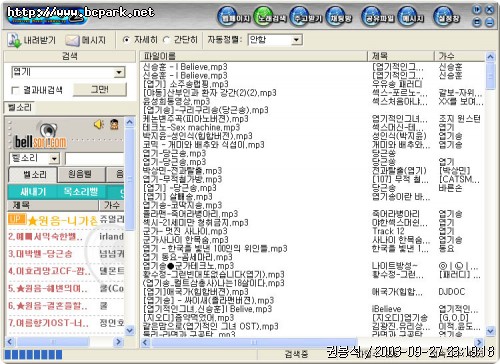This screenshot has height=364, width=500.
Task: Click the file list horizontal scrollbar thumb
Action: point(254,342)
